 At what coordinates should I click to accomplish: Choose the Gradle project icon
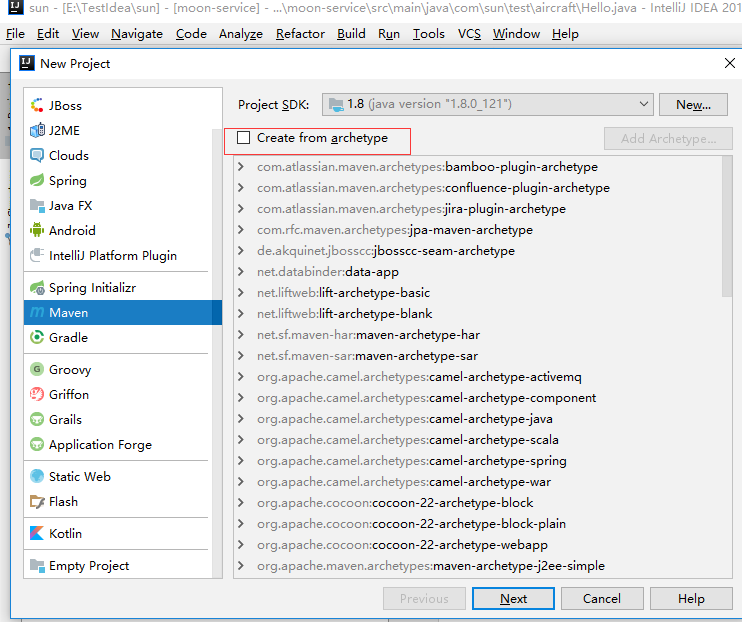pyautogui.click(x=37, y=338)
